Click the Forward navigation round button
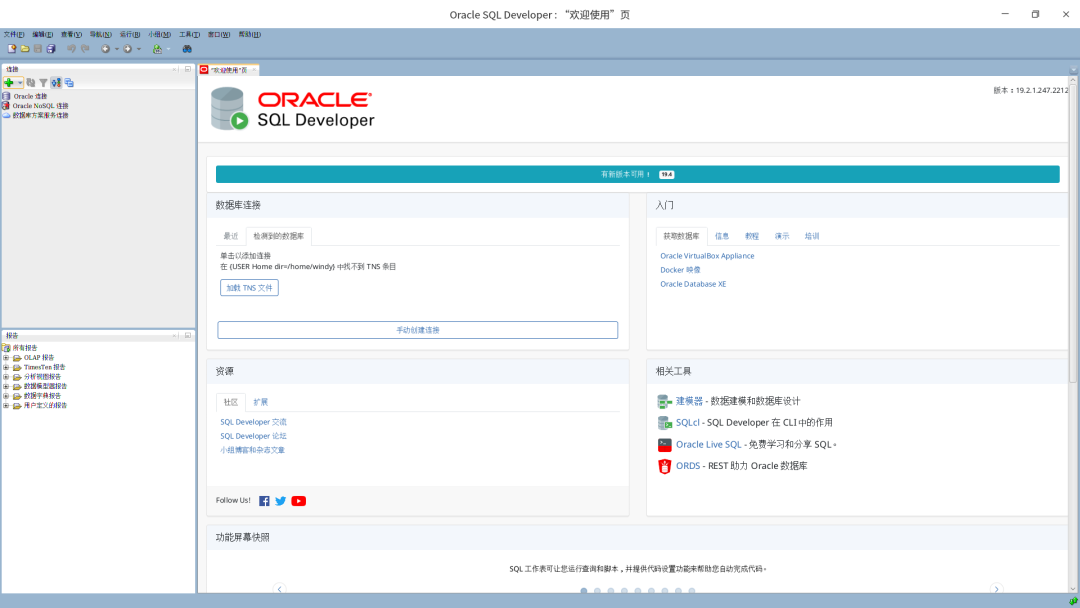Screen dimensions: 1080x608 tap(127, 49)
